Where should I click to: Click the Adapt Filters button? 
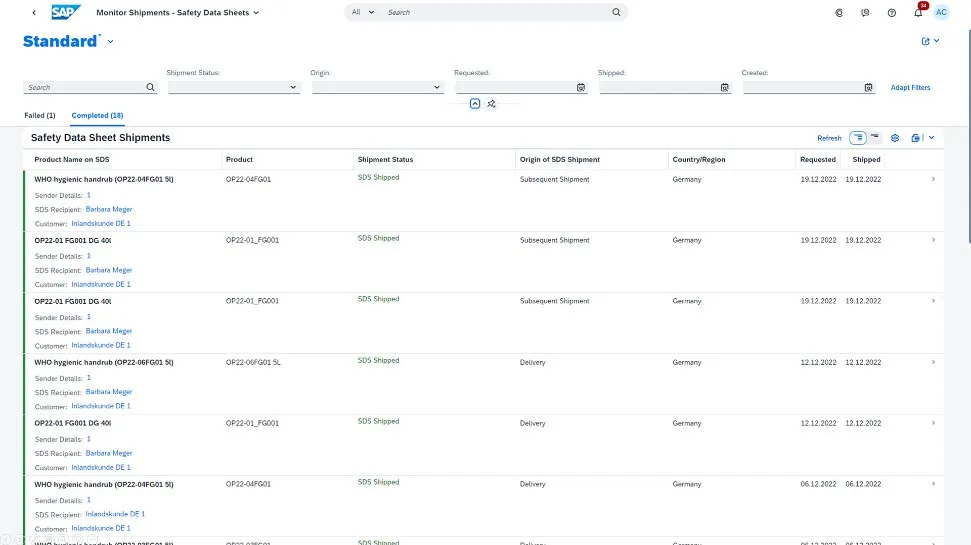click(910, 88)
